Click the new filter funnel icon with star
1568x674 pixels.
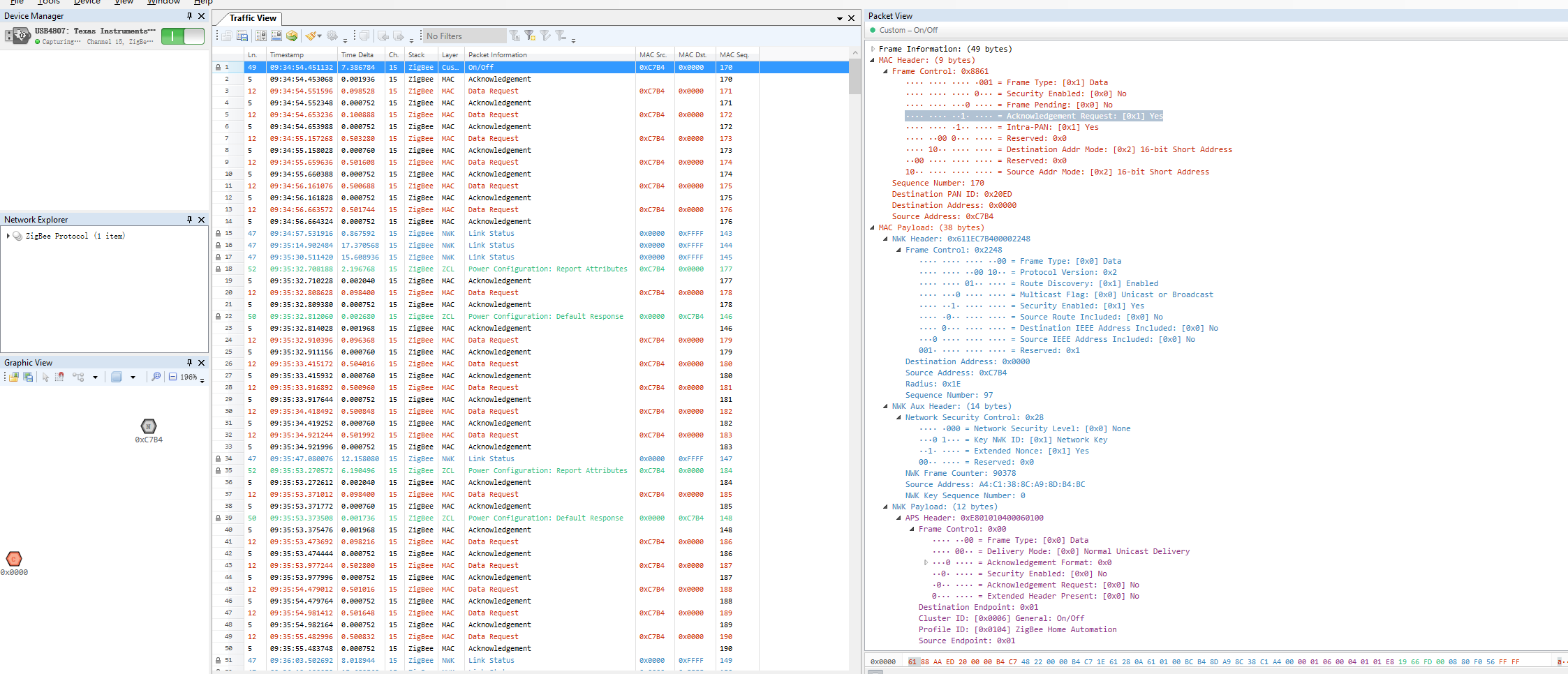[x=530, y=36]
